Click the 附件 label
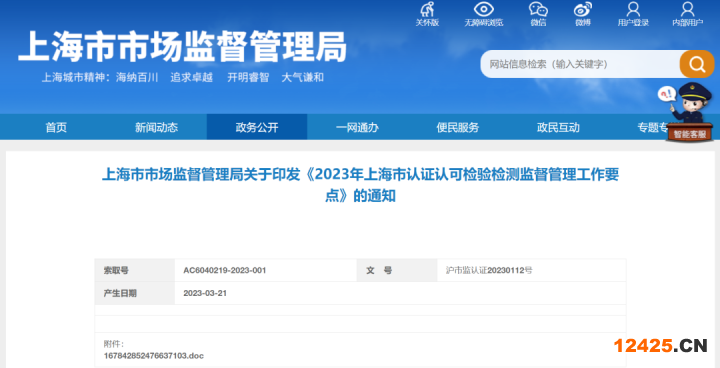720x368 pixels. [x=113, y=344]
